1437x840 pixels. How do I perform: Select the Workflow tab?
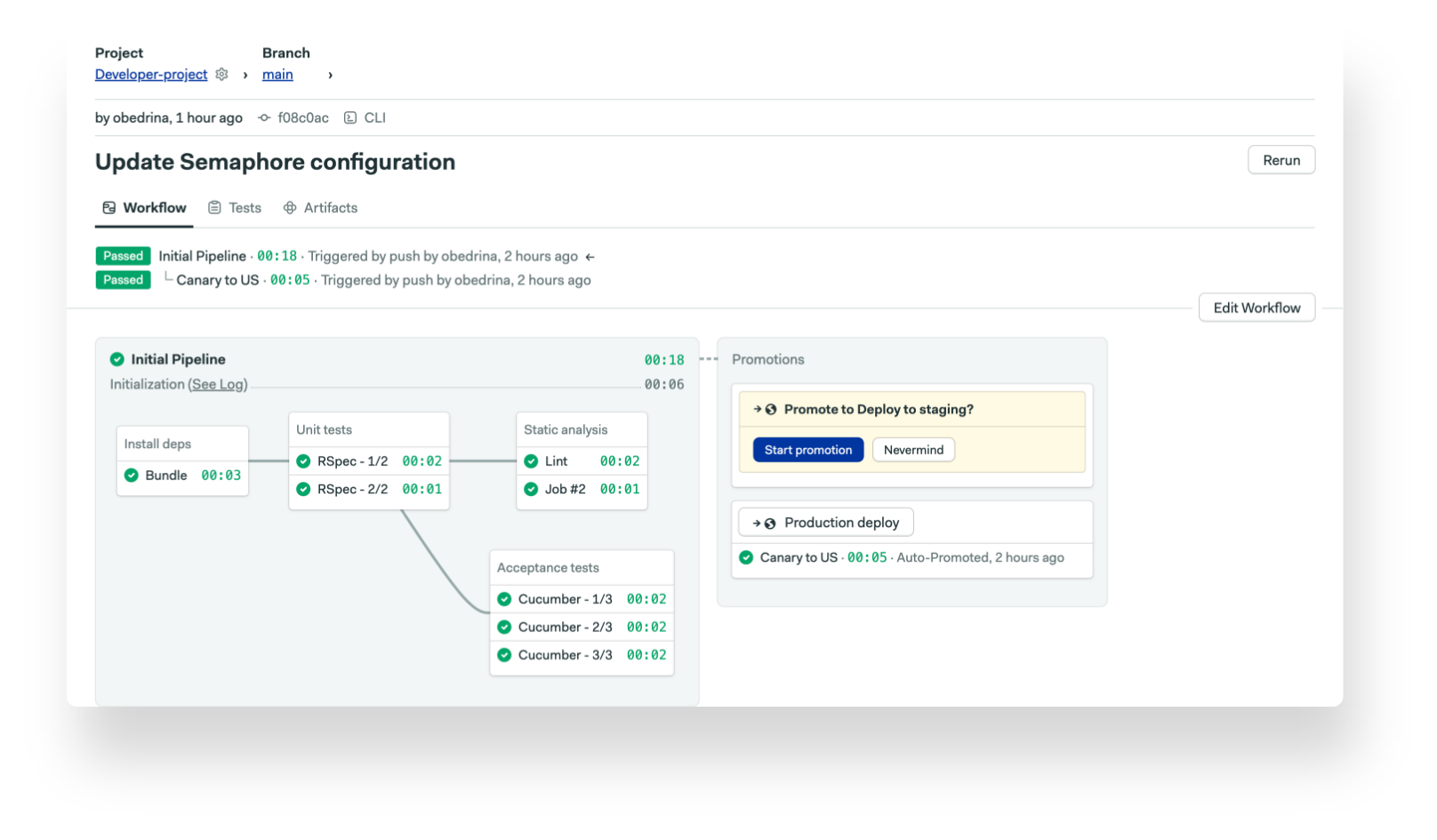point(144,208)
